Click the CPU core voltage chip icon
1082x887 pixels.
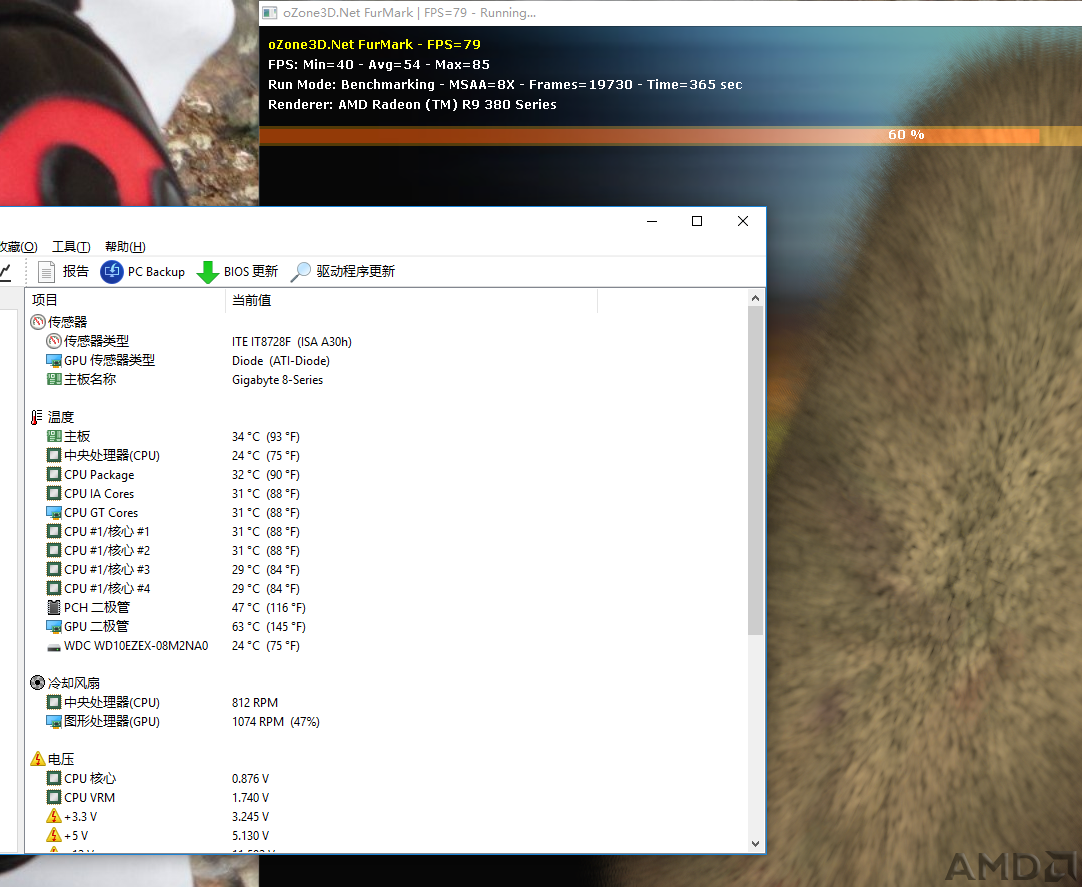(x=54, y=778)
